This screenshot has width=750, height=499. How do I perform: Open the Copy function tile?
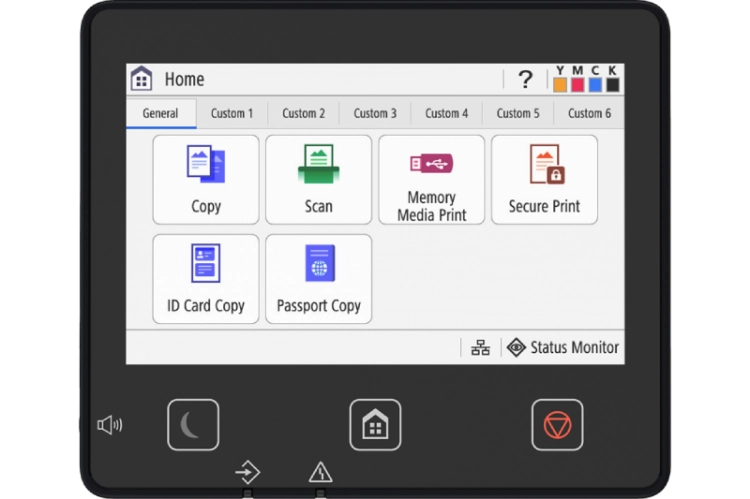pos(206,179)
